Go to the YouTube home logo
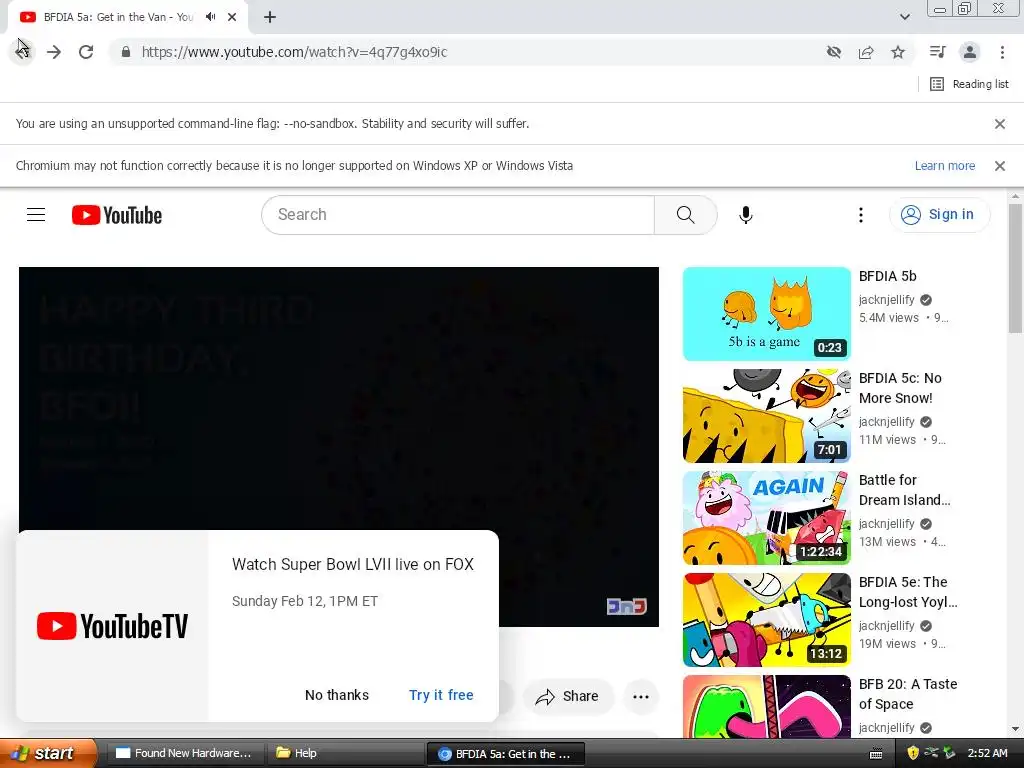Image resolution: width=1024 pixels, height=768 pixels. point(117,215)
